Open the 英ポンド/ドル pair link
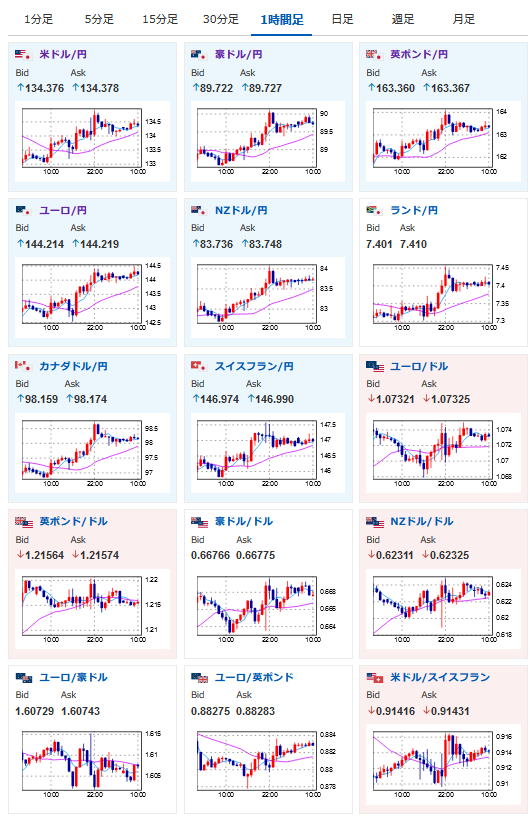Image resolution: width=532 pixels, height=816 pixels. coord(73,521)
